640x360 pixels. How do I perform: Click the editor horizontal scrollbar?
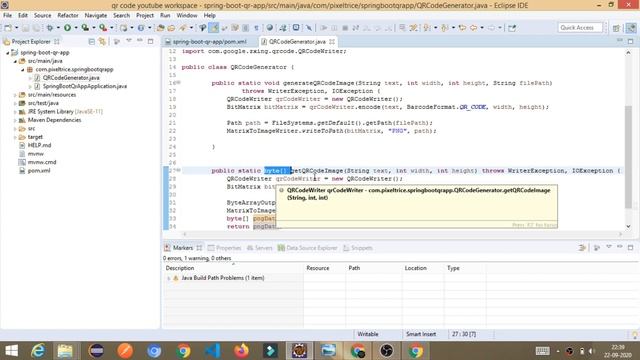click(402, 234)
